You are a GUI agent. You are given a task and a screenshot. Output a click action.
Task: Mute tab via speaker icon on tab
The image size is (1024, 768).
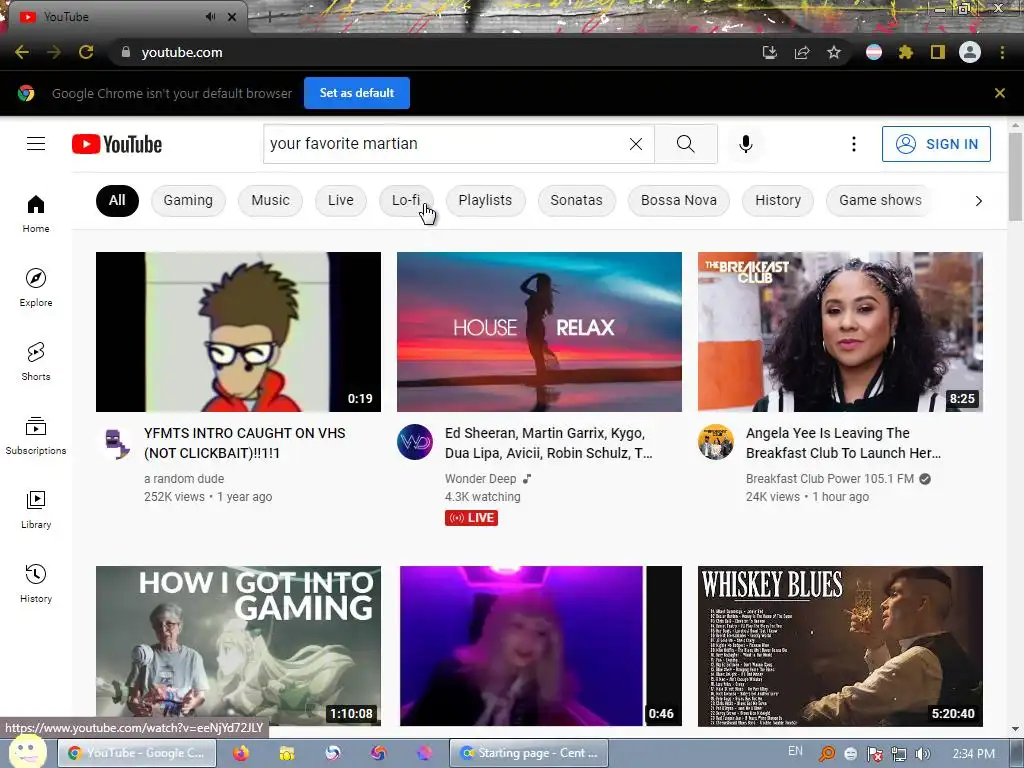pos(210,17)
